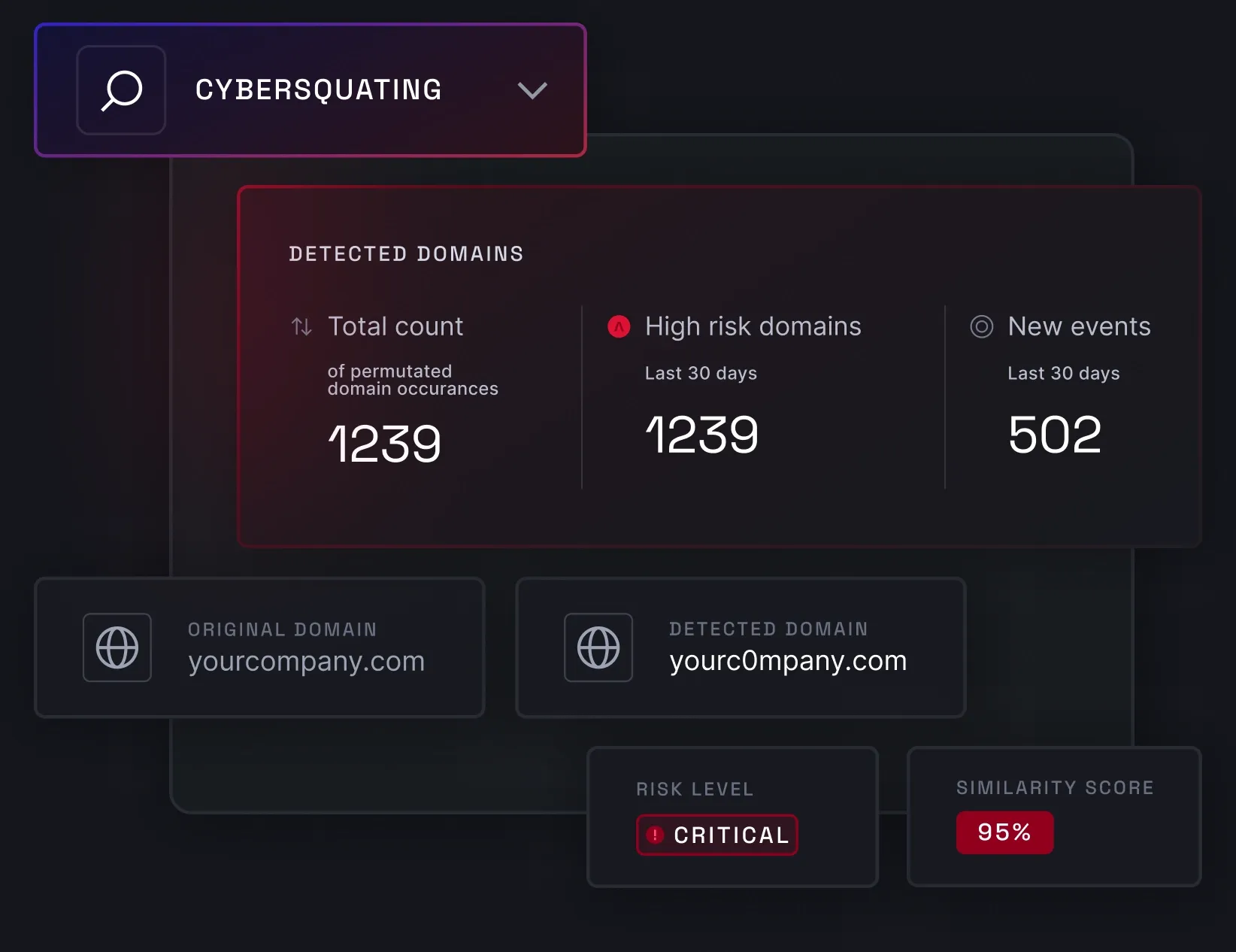Select the Total count 1239 value
Viewport: 1236px width, 952px height.
[384, 444]
